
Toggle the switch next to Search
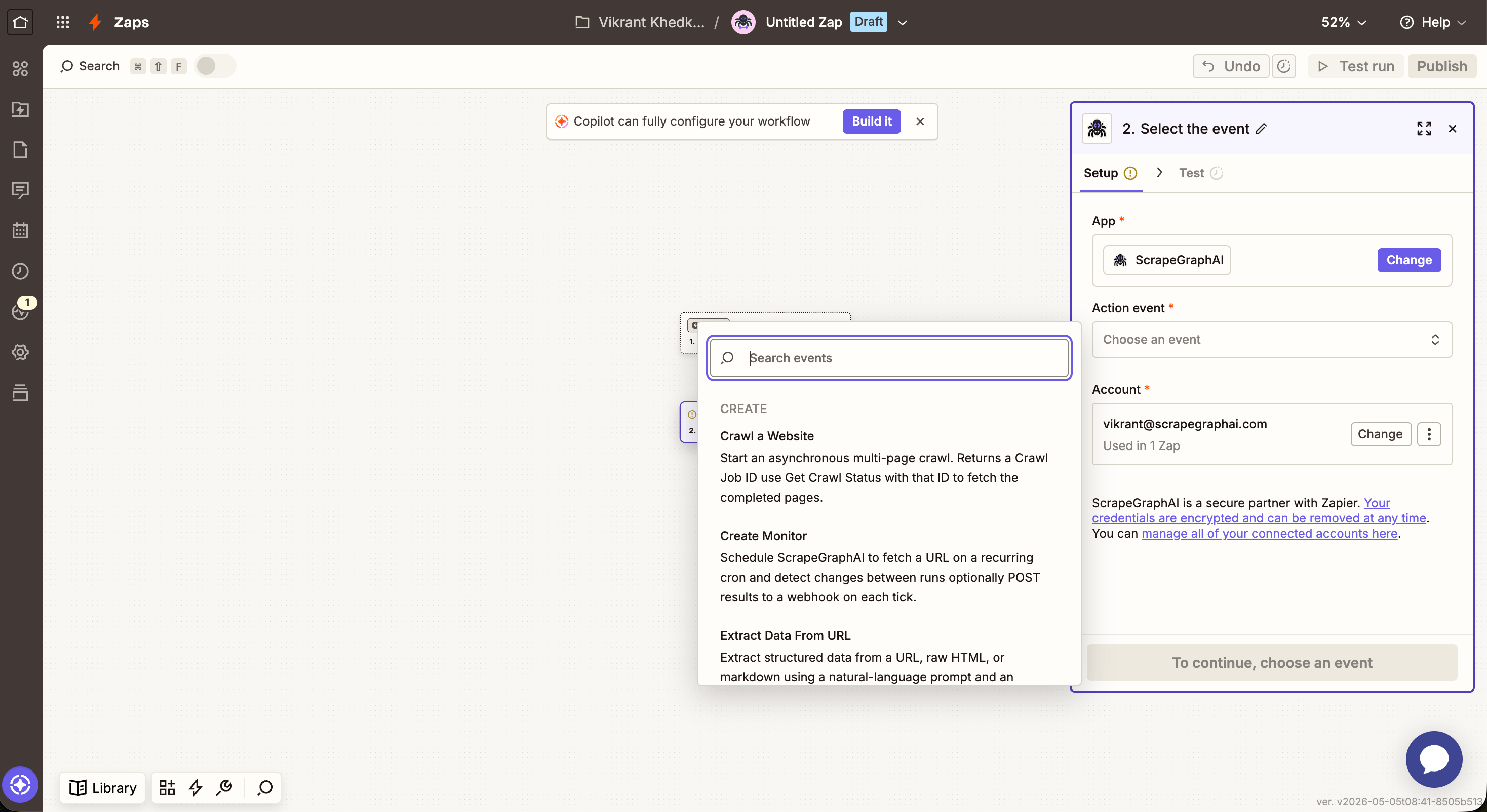(215, 66)
